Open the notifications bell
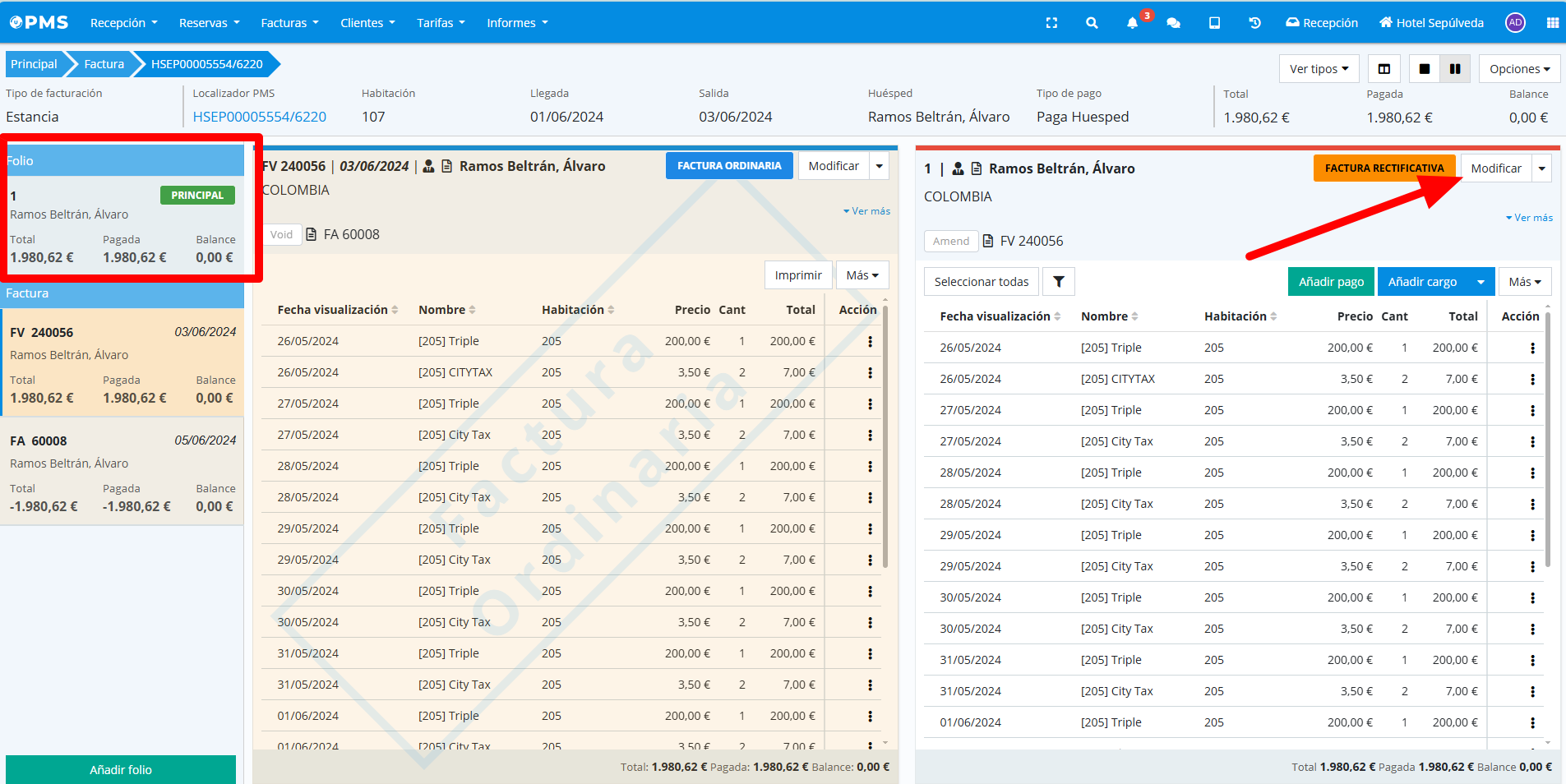 click(x=1132, y=23)
